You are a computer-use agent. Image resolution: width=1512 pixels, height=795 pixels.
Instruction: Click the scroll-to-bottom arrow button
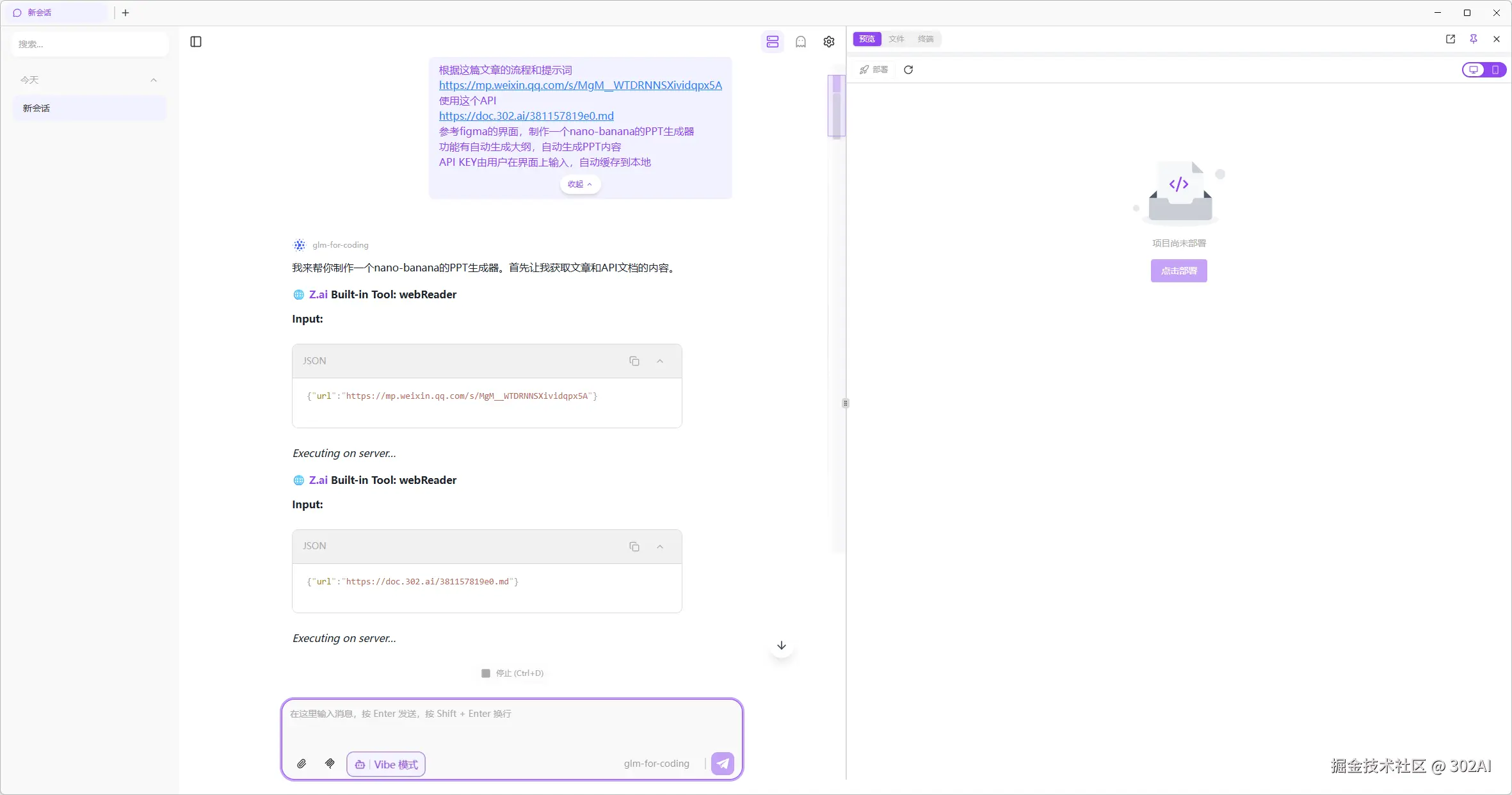coord(782,645)
